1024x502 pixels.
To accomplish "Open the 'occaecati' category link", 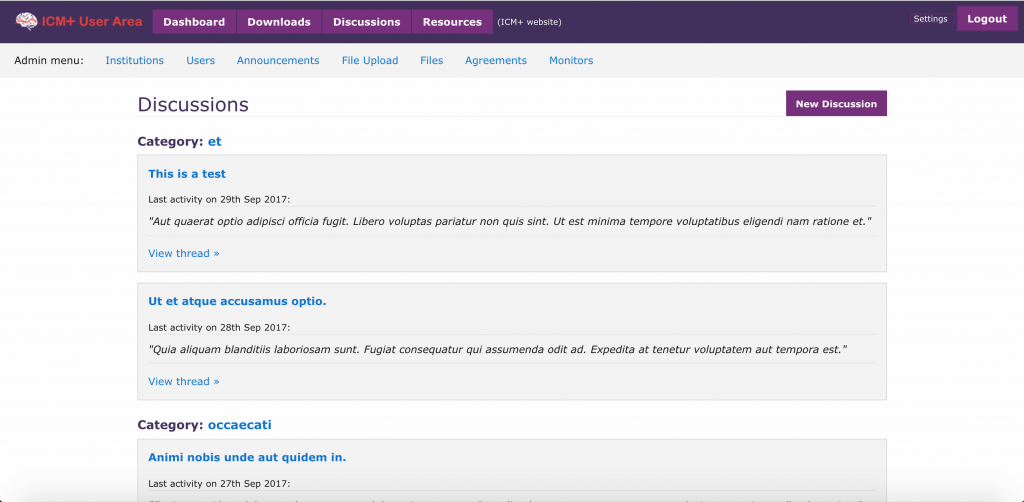I will pyautogui.click(x=239, y=425).
